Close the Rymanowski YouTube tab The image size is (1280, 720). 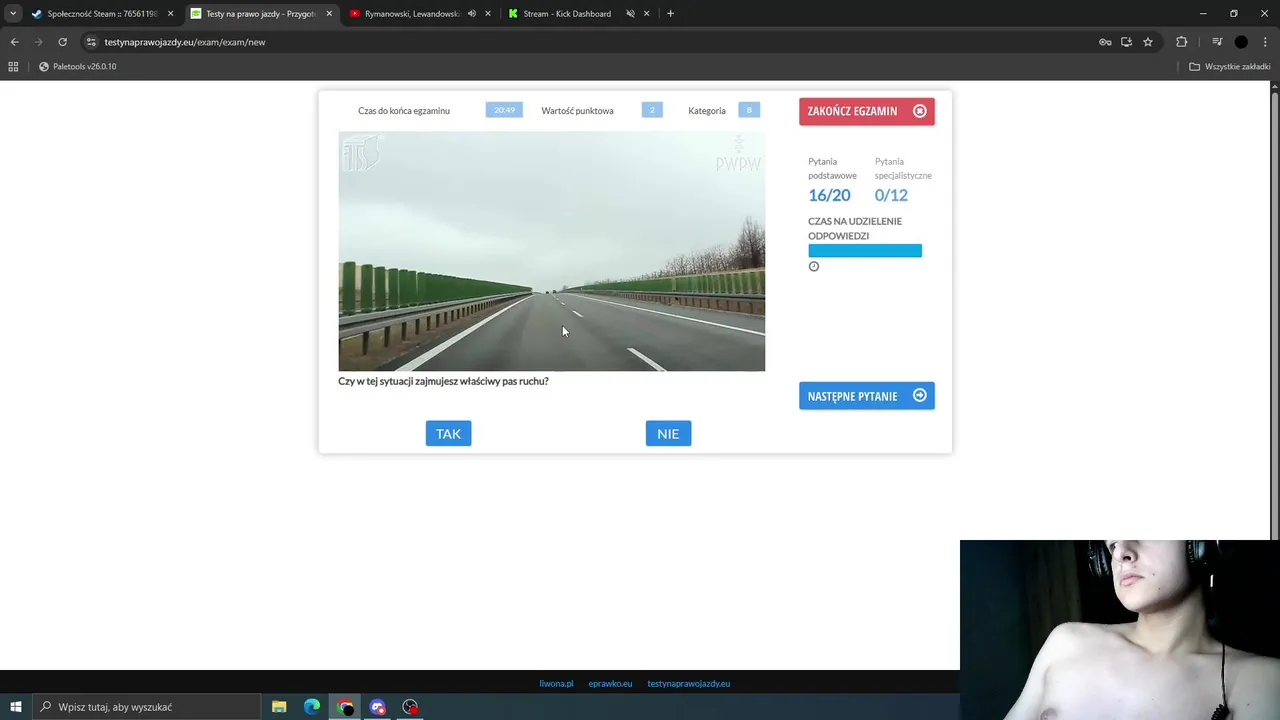point(488,14)
